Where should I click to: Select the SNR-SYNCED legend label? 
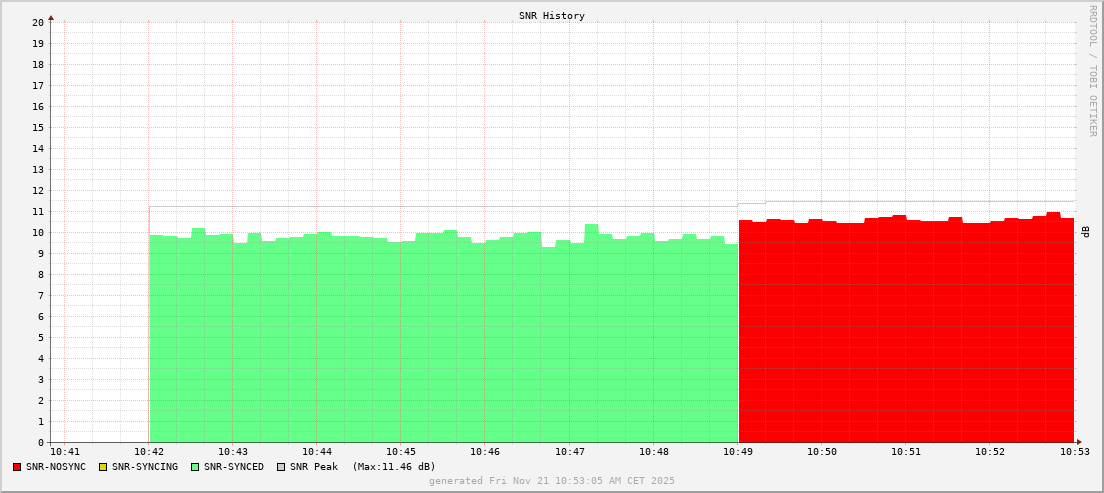[234, 467]
